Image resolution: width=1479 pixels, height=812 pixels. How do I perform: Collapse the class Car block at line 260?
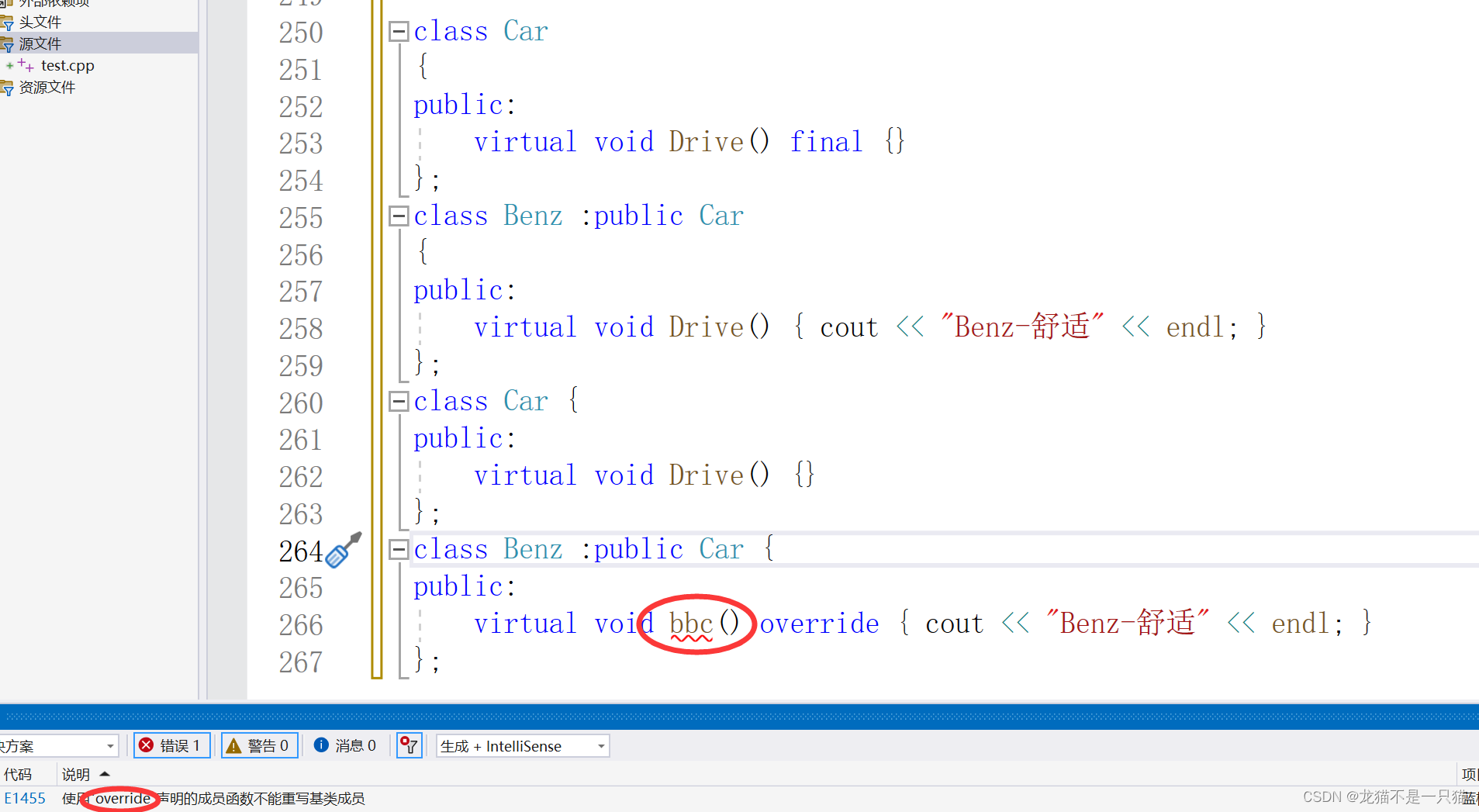pyautogui.click(x=399, y=402)
